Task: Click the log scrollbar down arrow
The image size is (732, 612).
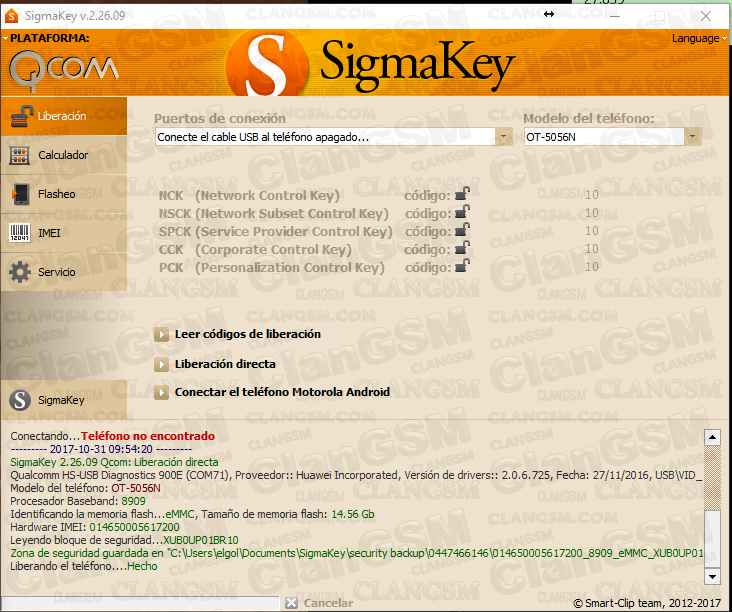Action: [712, 577]
